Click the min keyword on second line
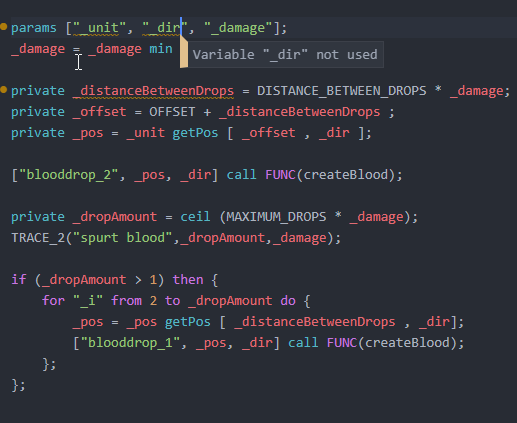 coord(161,49)
